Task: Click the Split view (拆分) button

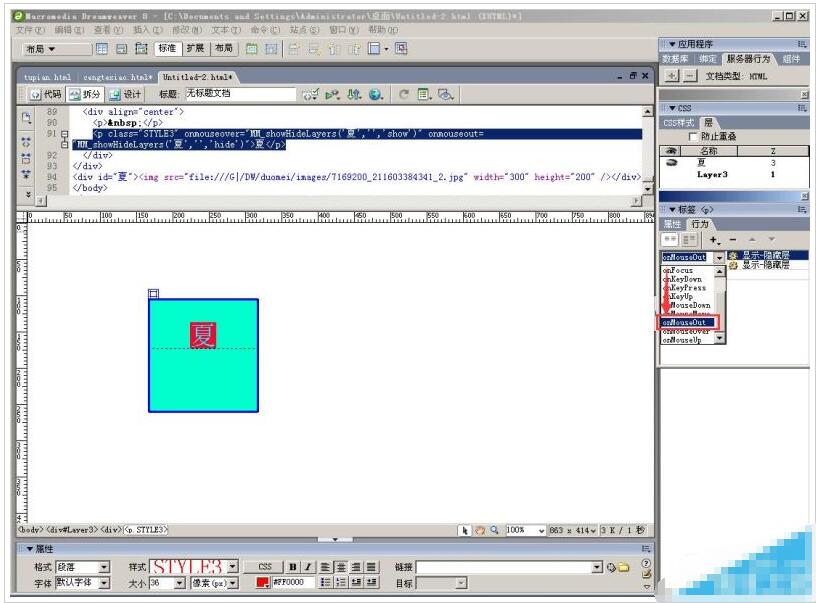Action: point(85,94)
